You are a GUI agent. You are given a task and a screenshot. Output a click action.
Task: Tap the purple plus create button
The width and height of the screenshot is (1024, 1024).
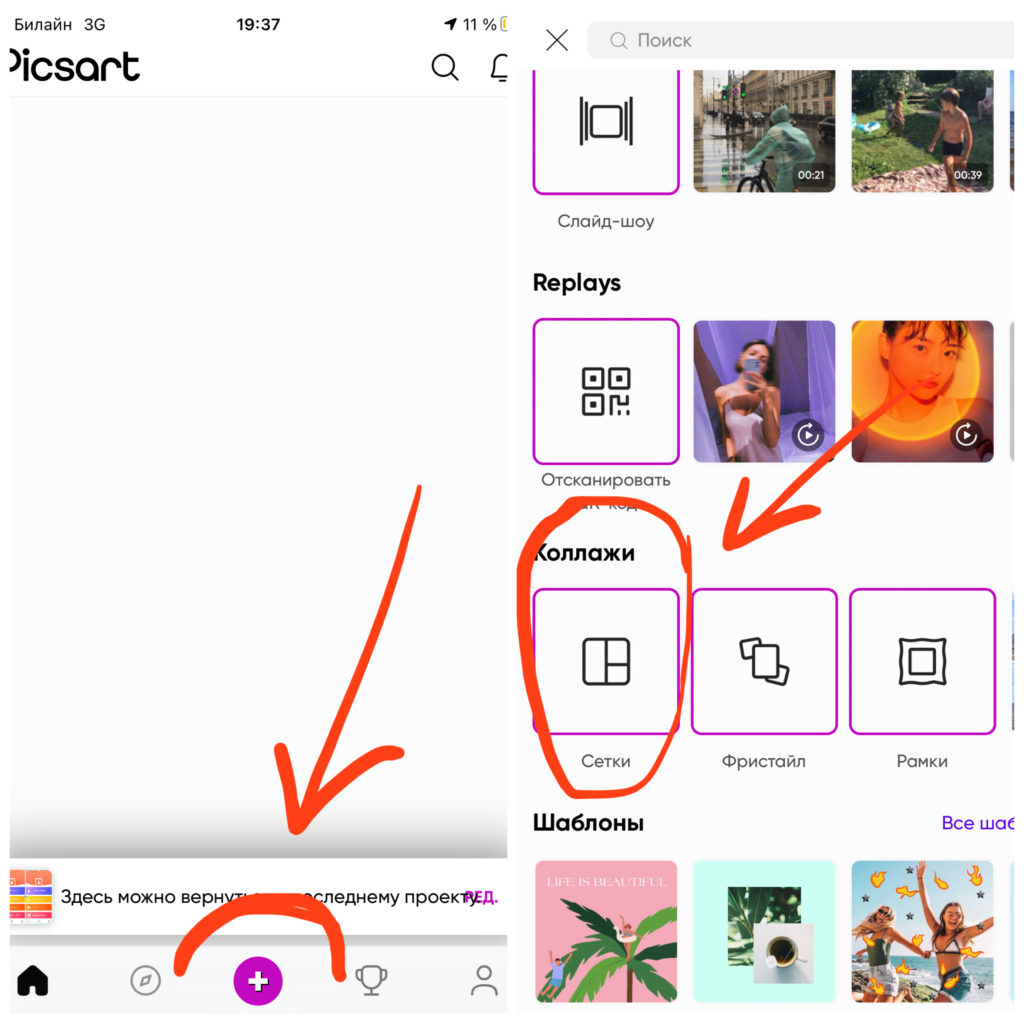258,980
